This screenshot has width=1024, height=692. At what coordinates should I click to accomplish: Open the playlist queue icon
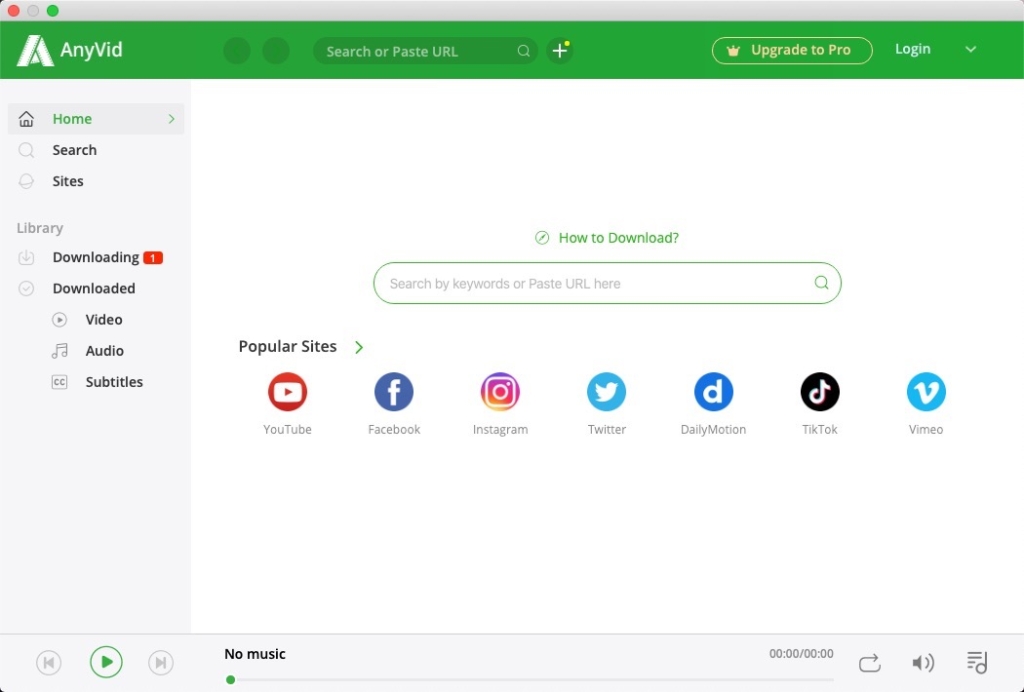click(x=977, y=663)
